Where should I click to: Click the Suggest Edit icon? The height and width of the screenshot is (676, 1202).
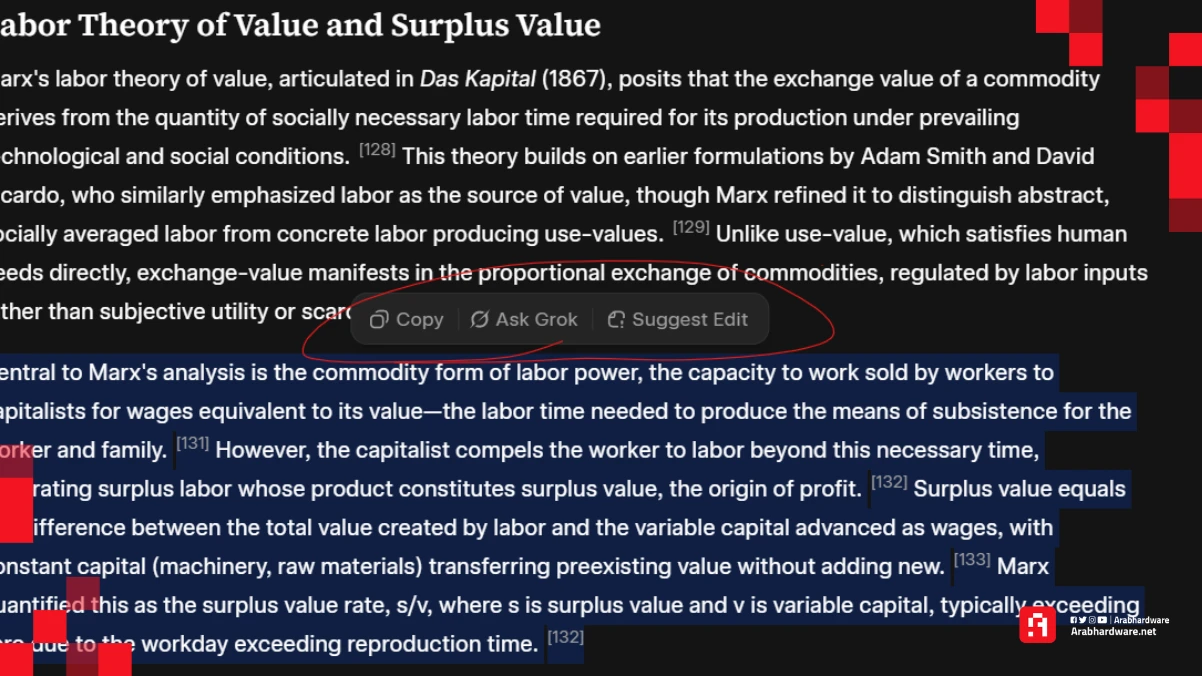pos(616,320)
